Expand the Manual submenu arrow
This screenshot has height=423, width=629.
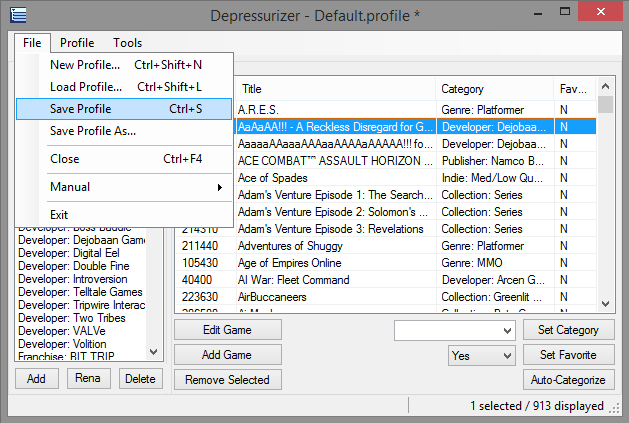219,187
